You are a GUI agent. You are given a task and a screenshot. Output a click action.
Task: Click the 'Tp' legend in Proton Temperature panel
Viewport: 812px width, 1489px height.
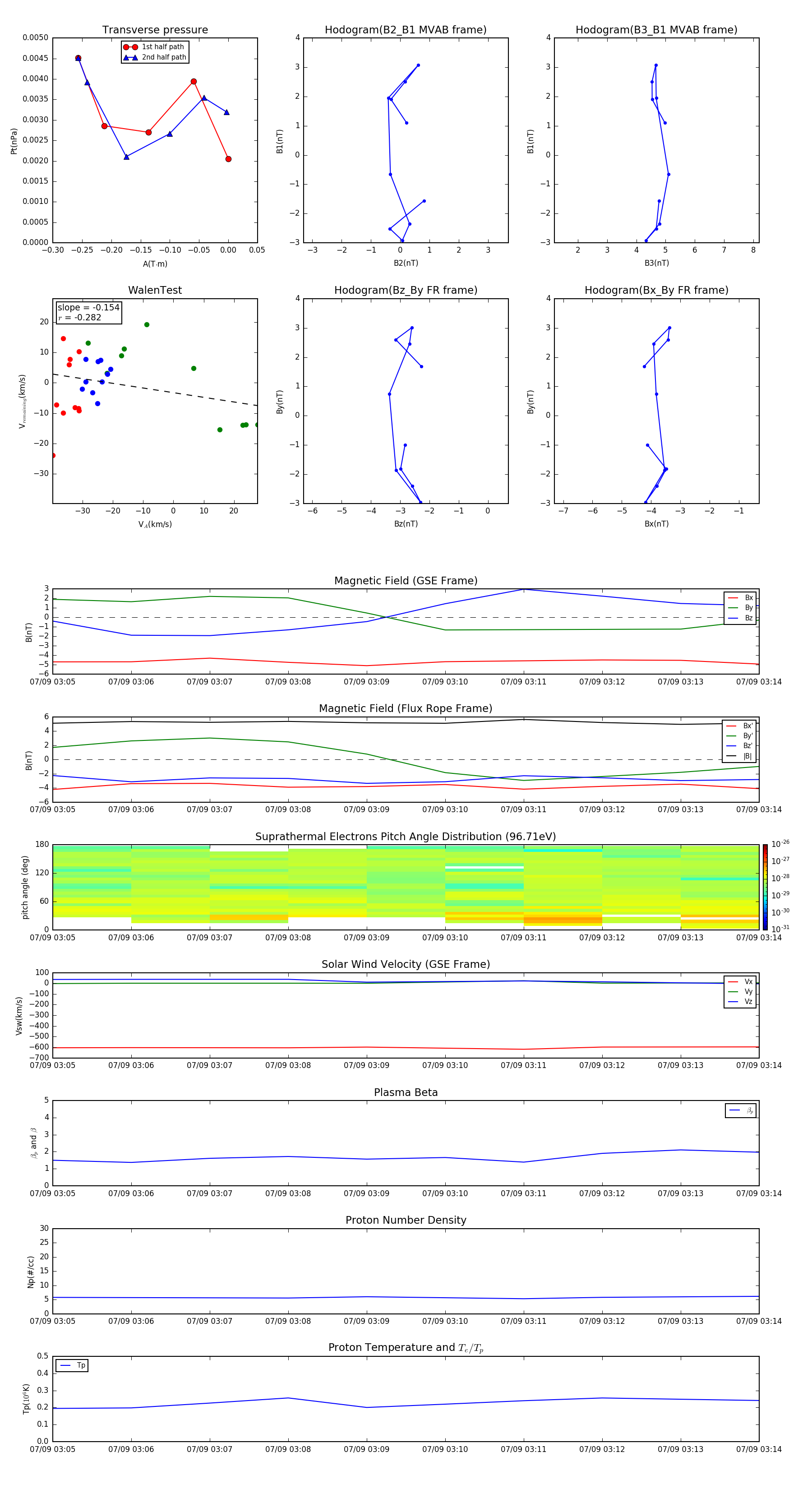[72, 1365]
